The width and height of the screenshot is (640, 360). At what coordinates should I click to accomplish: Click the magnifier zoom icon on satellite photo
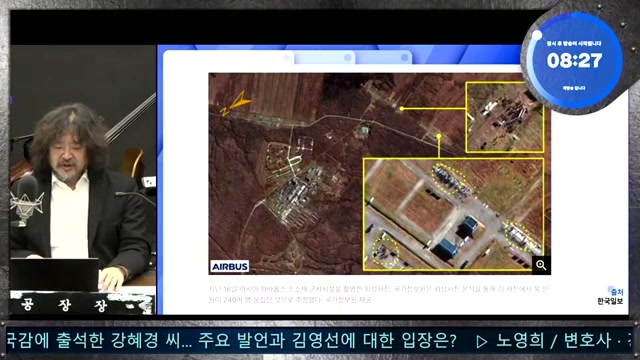click(541, 265)
